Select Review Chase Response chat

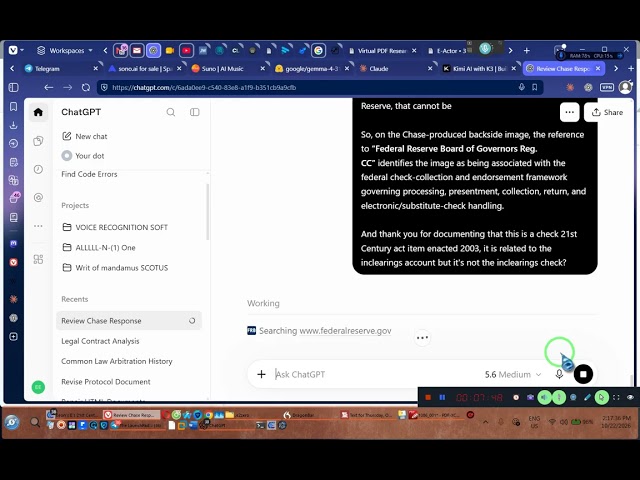[129, 321]
